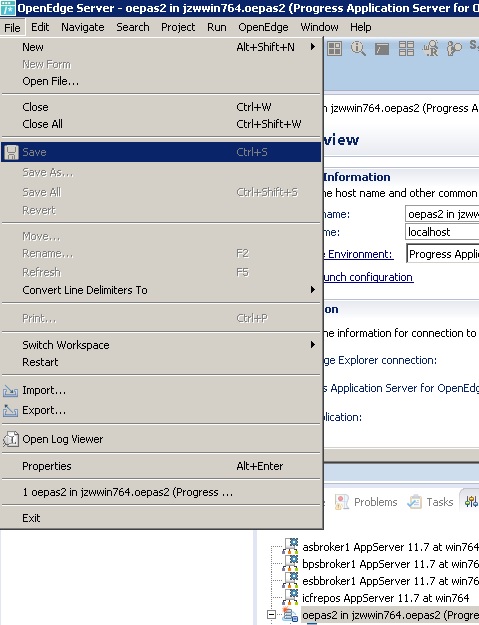
Task: Open the Project menu
Action: tap(178, 27)
